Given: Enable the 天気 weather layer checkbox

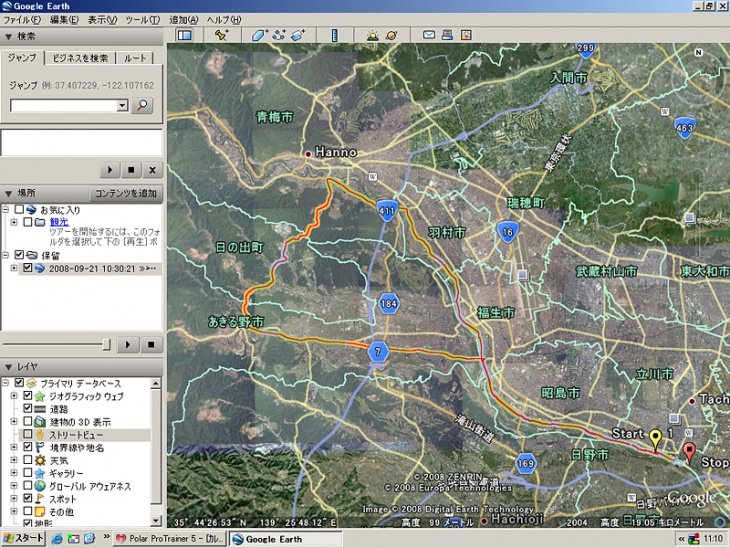Looking at the screenshot, I should coord(27,460).
